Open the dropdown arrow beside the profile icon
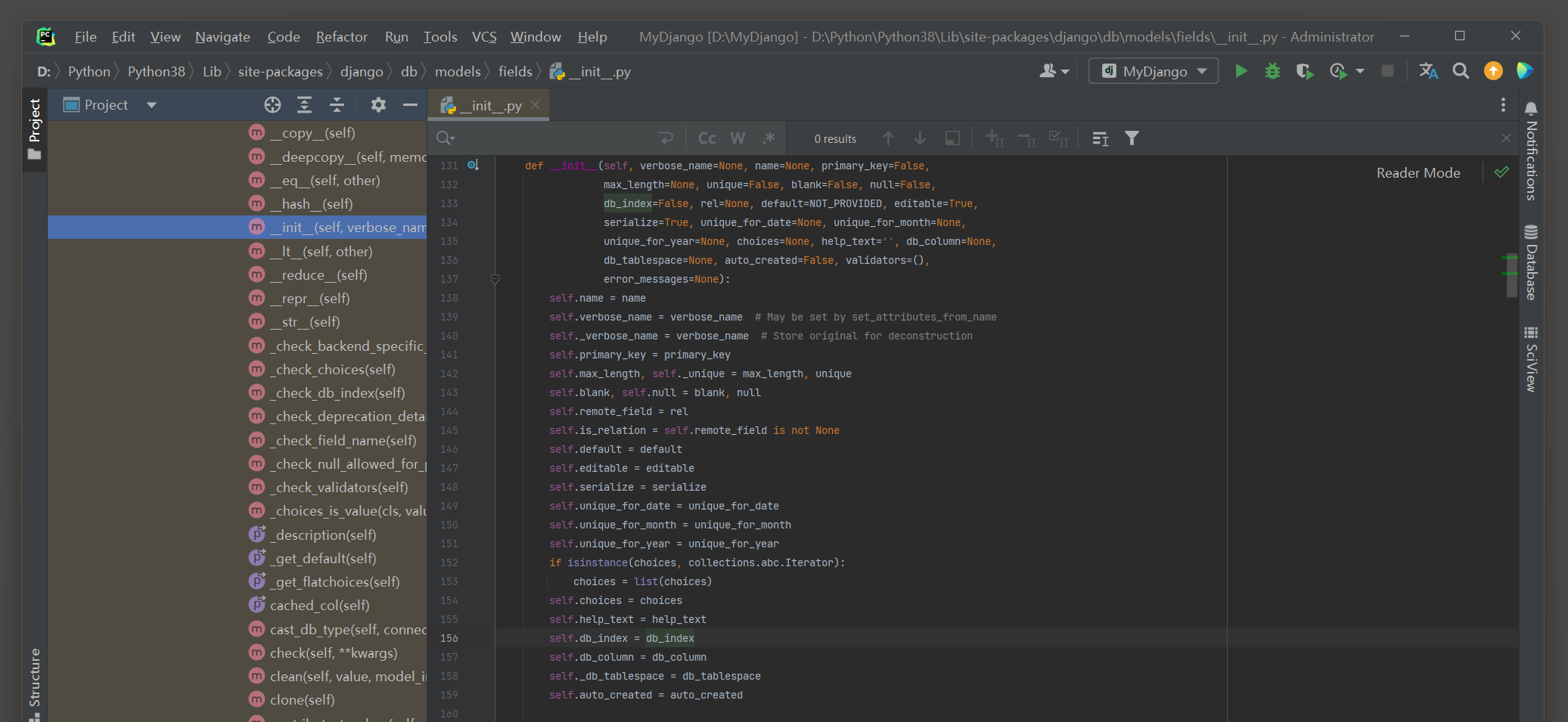 (1360, 71)
